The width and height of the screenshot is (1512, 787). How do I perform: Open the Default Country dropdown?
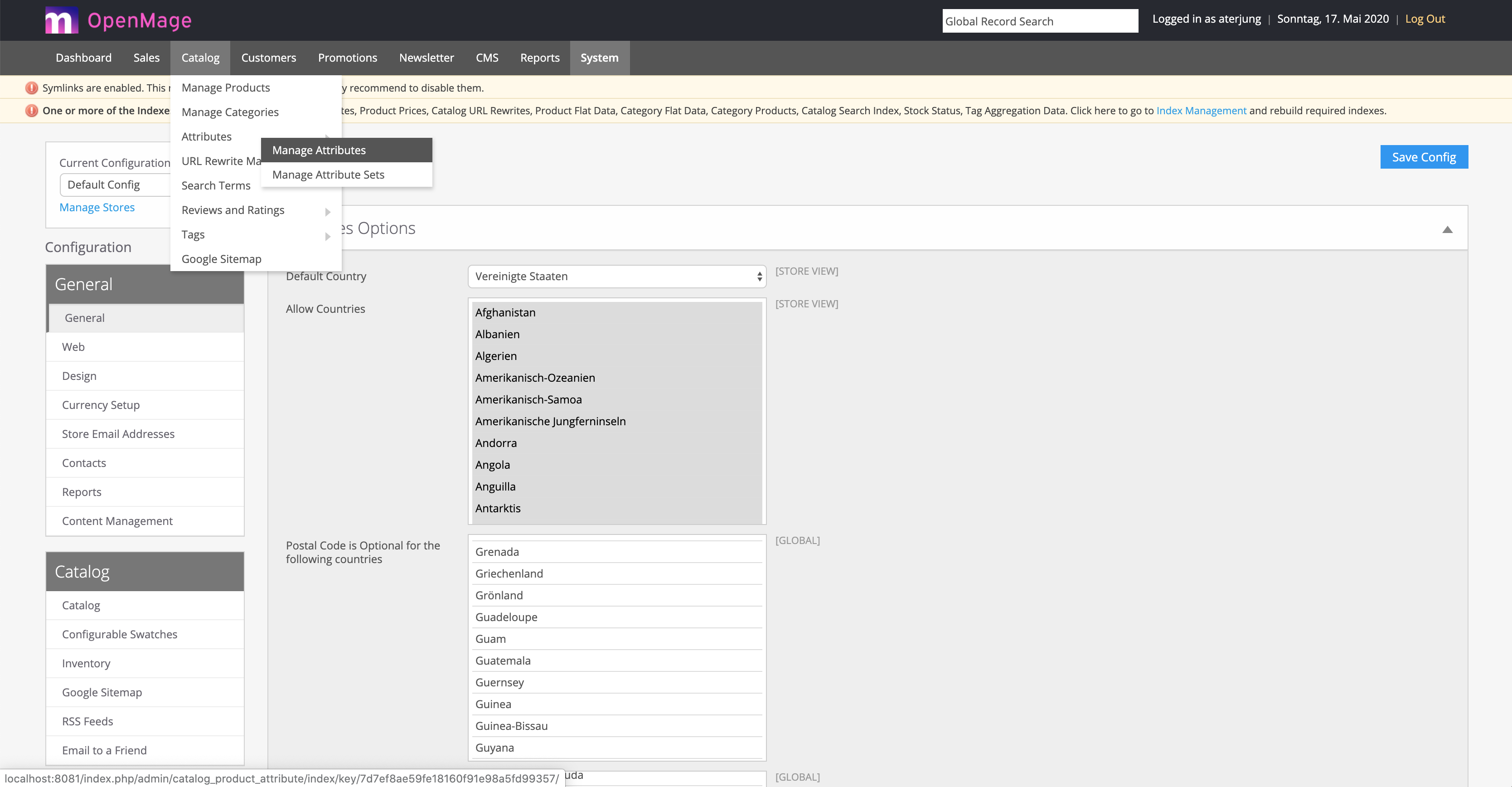point(617,277)
